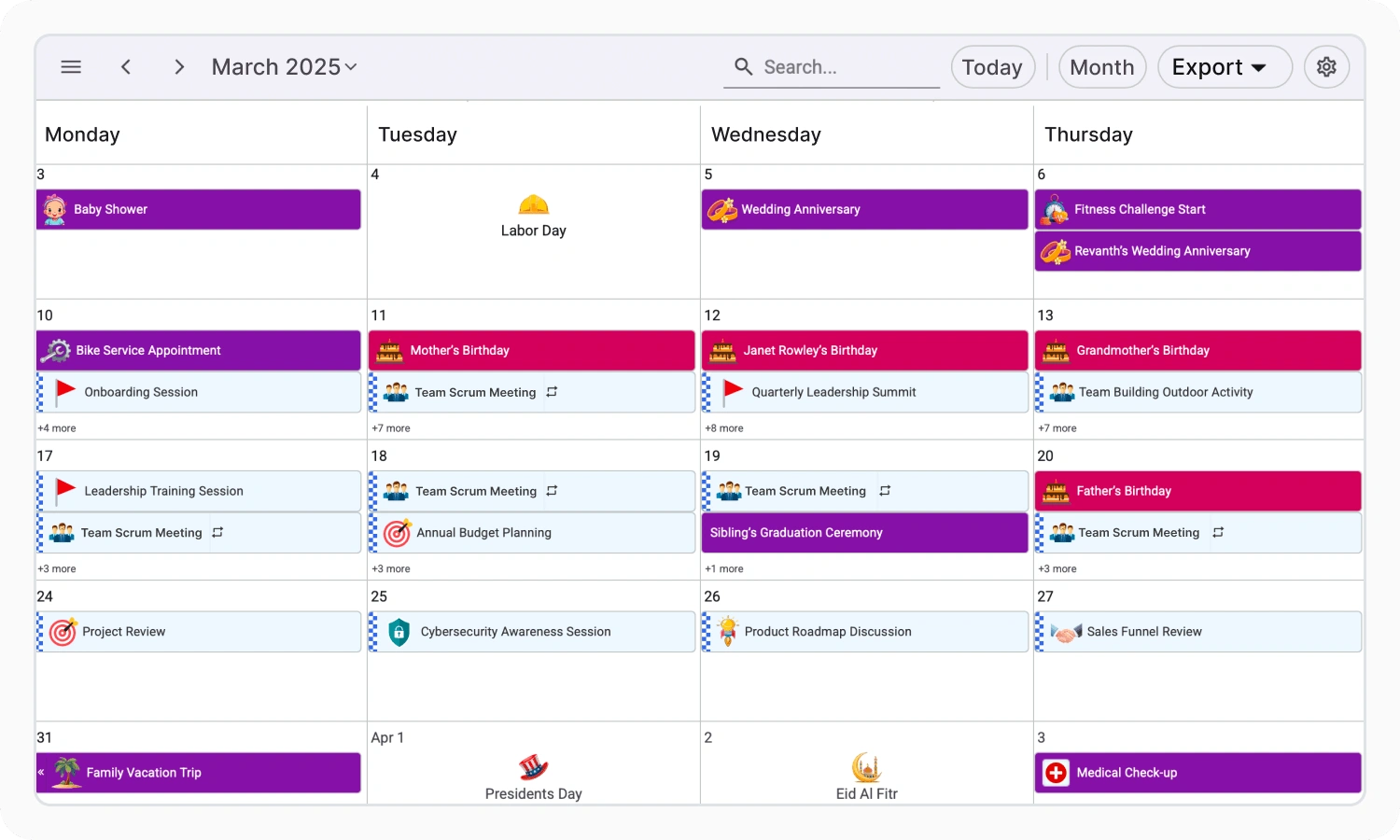Open the March 2025 date picker dropdown

coord(285,67)
